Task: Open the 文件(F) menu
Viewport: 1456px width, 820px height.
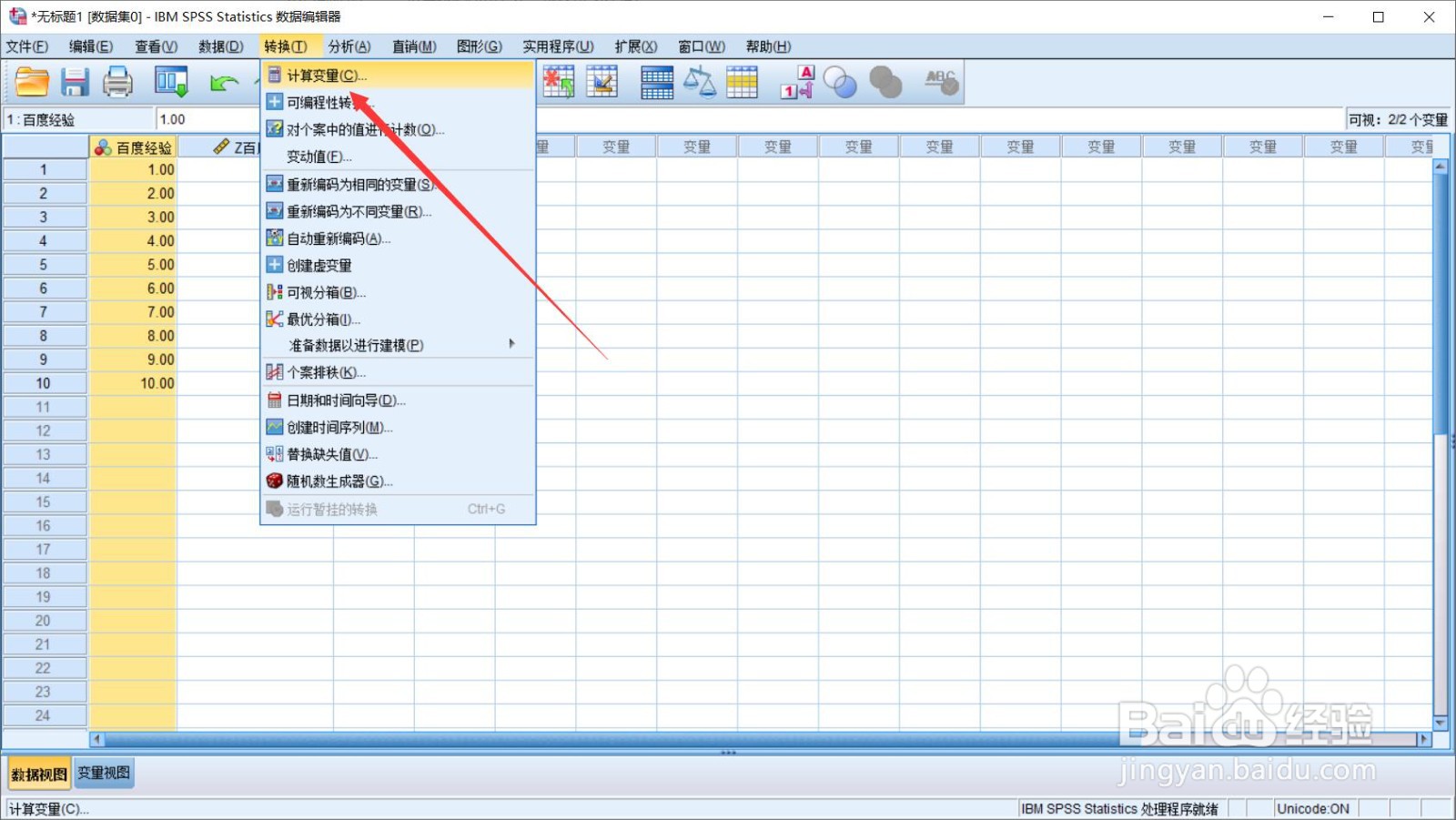Action: [x=26, y=46]
